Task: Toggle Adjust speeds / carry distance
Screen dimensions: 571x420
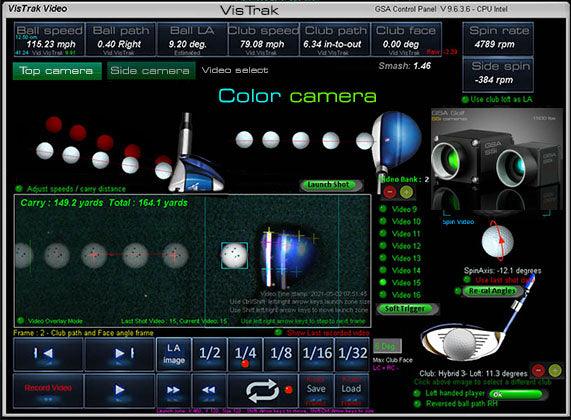Action: pyautogui.click(x=19, y=189)
